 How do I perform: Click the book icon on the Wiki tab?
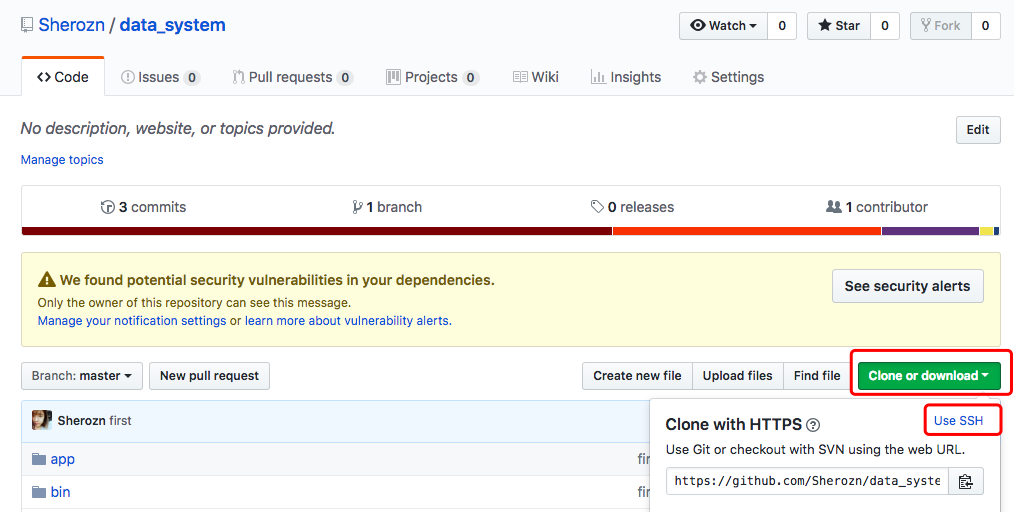pos(520,77)
